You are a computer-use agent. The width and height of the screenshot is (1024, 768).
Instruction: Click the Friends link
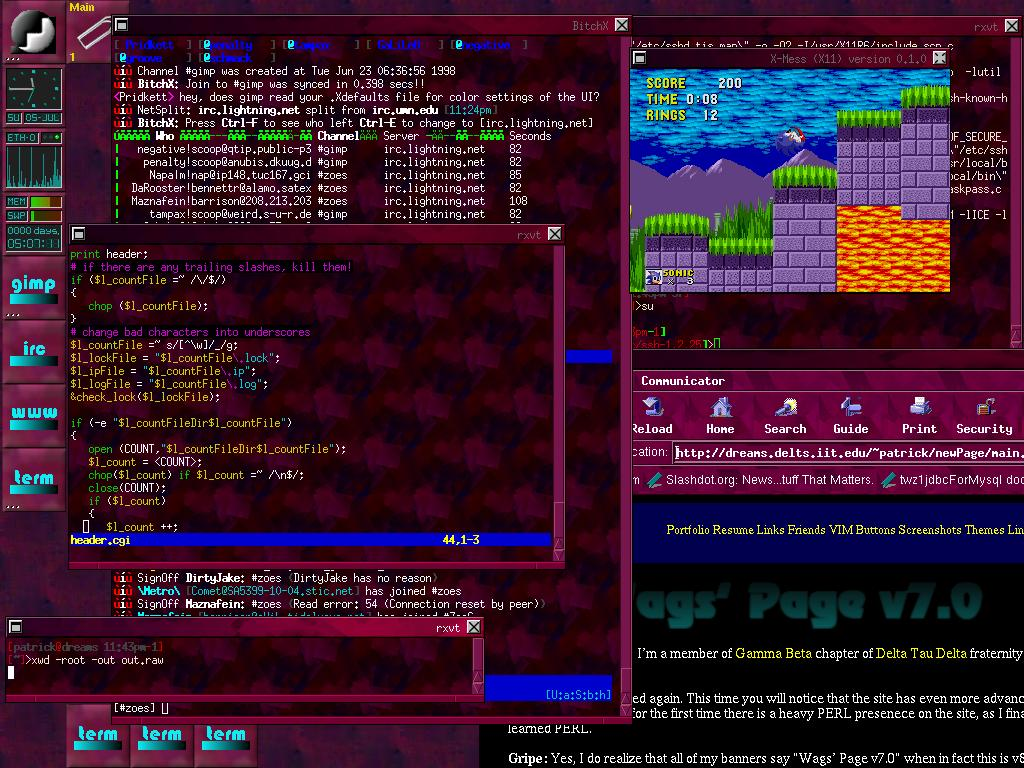point(807,530)
